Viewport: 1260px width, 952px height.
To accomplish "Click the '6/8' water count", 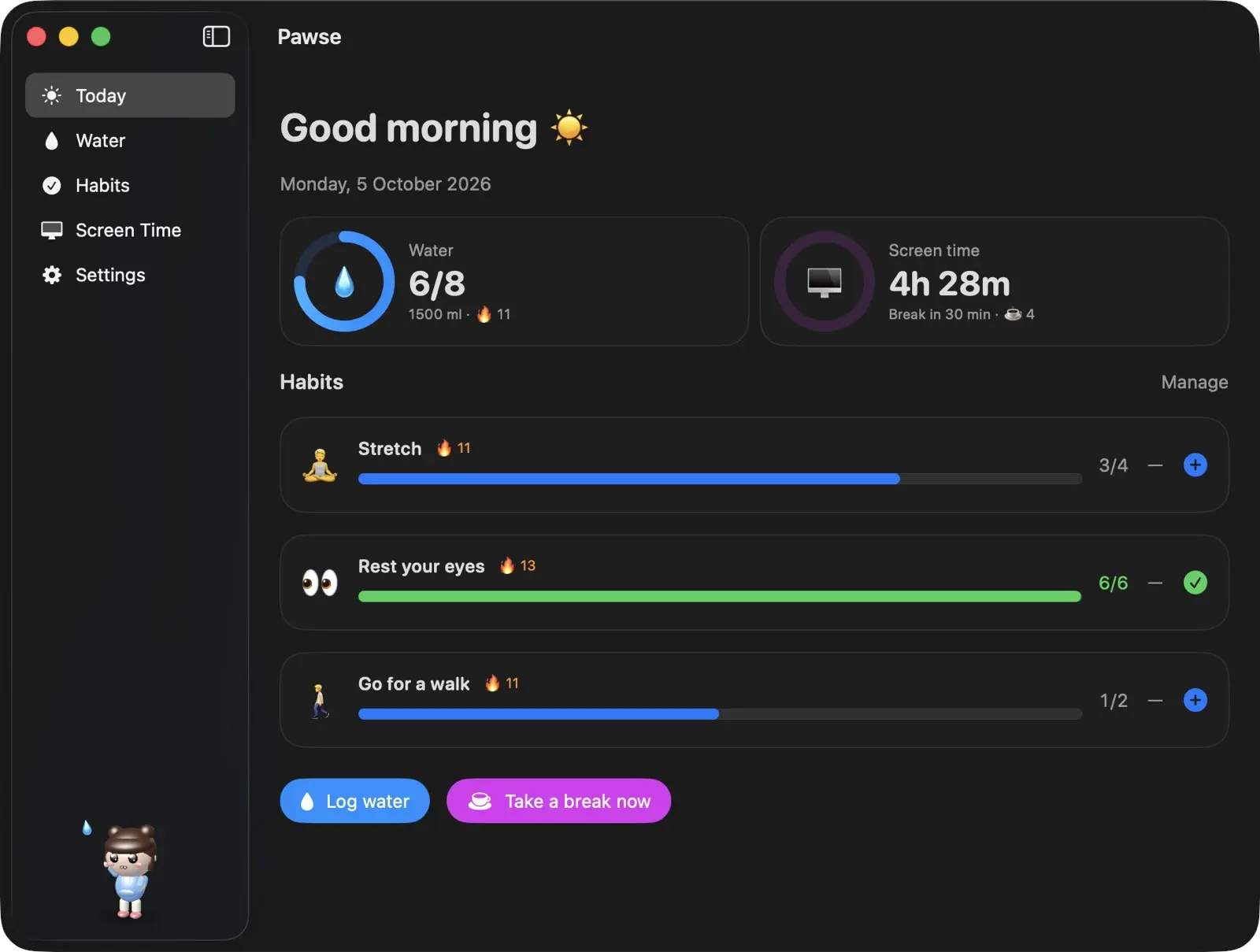I will click(x=437, y=283).
